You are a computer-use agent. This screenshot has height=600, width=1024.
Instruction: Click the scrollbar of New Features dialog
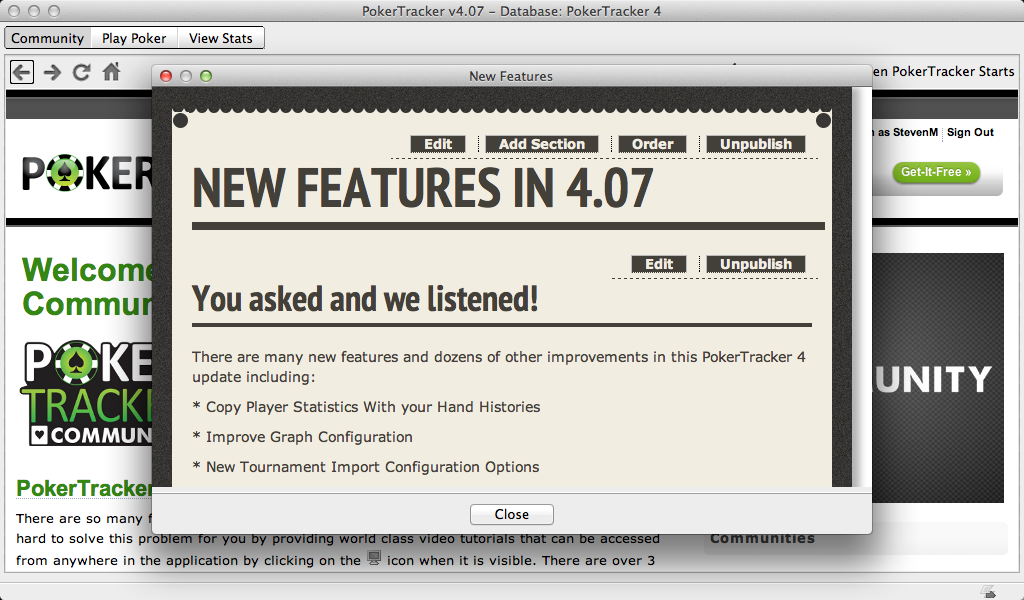[862, 287]
